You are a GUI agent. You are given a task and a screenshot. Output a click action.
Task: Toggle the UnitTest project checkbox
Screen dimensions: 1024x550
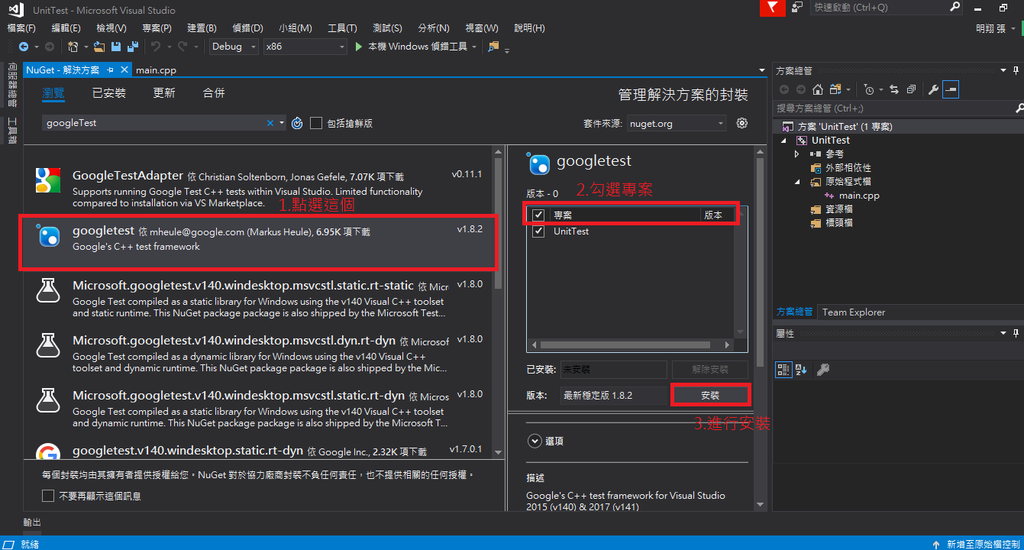pyautogui.click(x=538, y=231)
